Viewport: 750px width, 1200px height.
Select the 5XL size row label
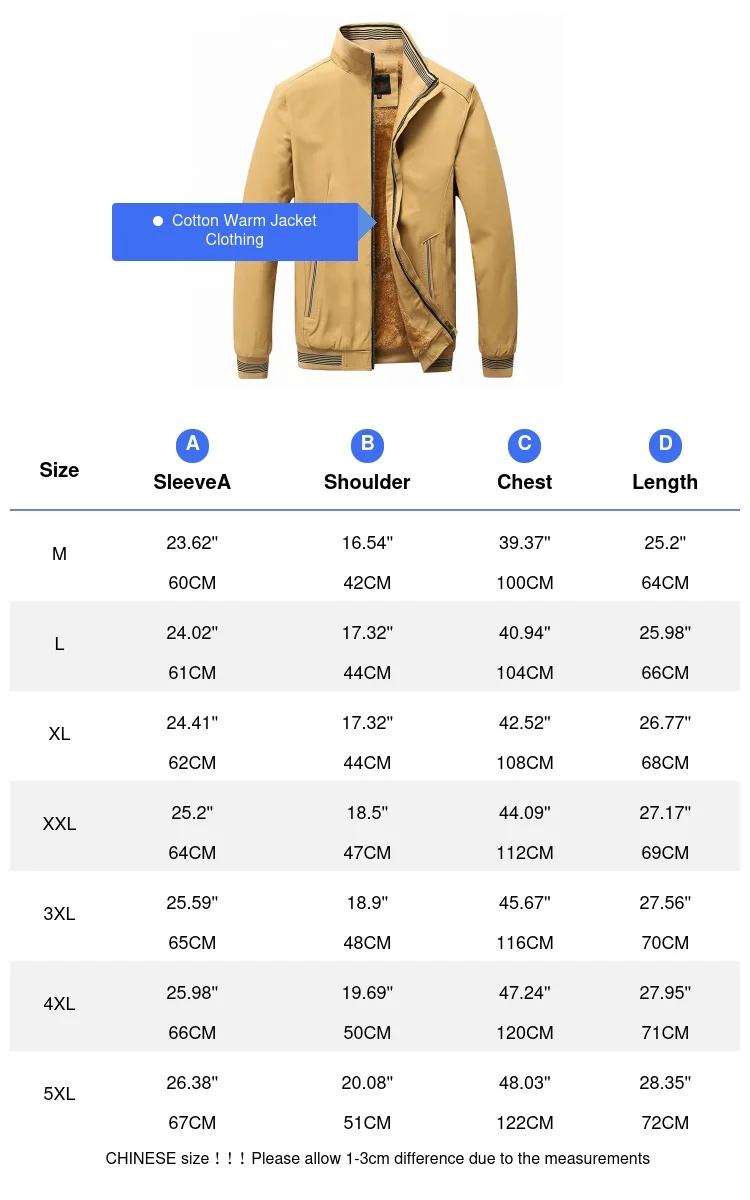[59, 1094]
